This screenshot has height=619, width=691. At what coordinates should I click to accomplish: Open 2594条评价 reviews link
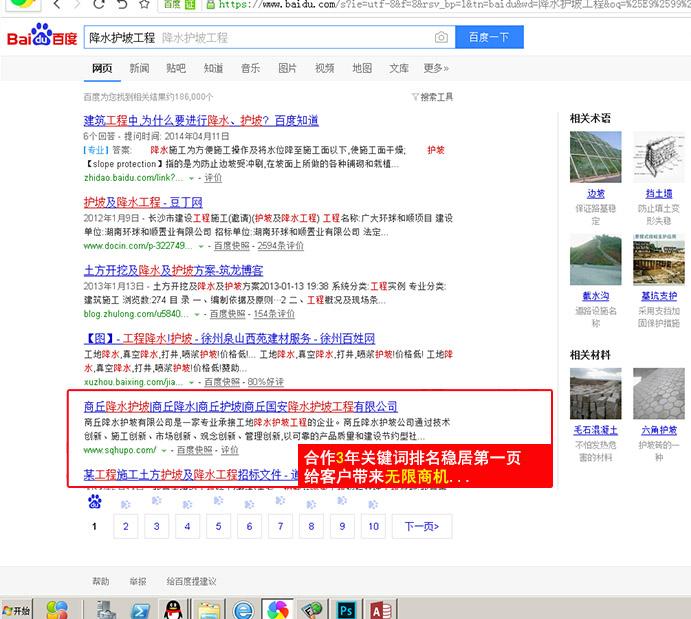281,246
